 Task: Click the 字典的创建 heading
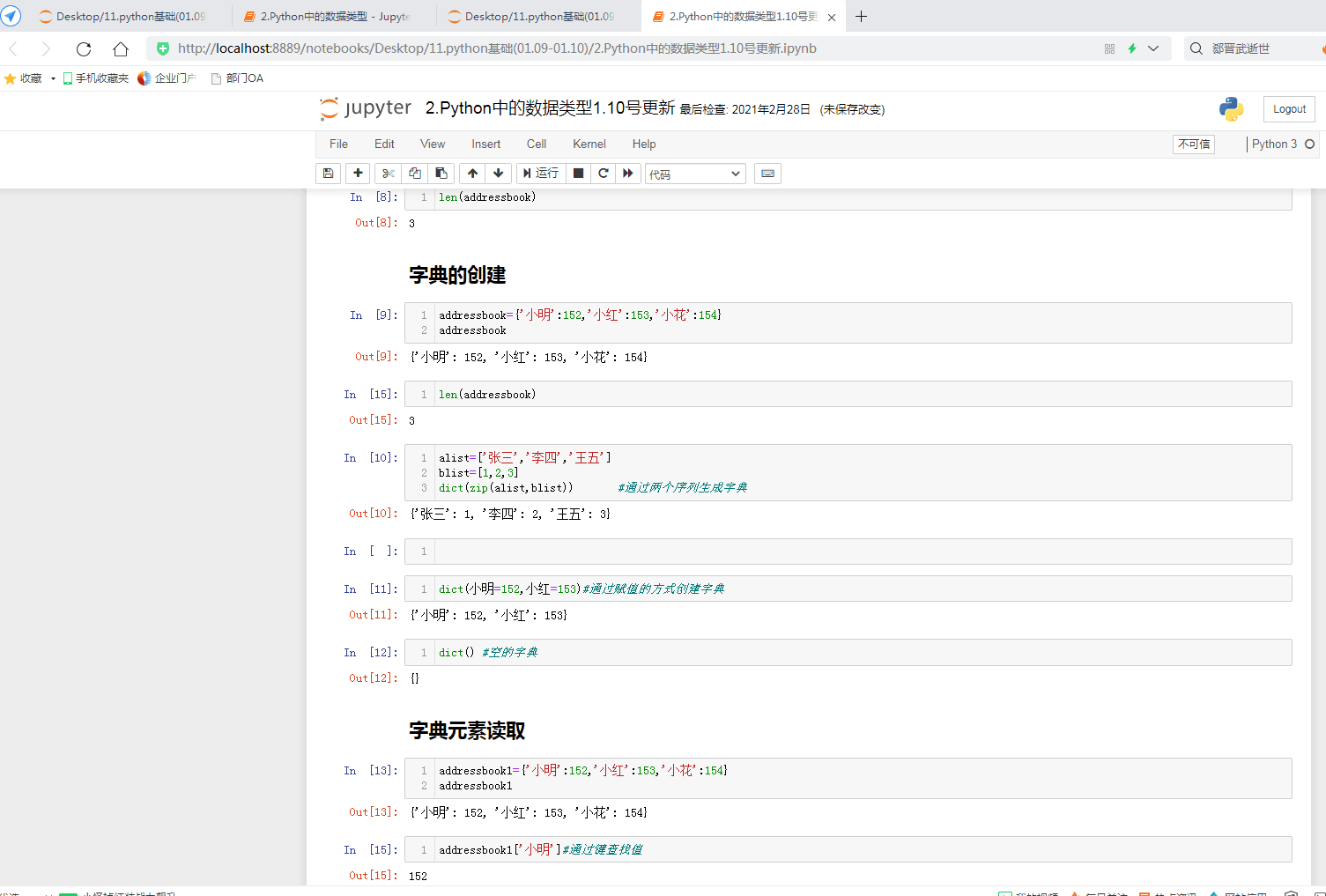pyautogui.click(x=457, y=275)
